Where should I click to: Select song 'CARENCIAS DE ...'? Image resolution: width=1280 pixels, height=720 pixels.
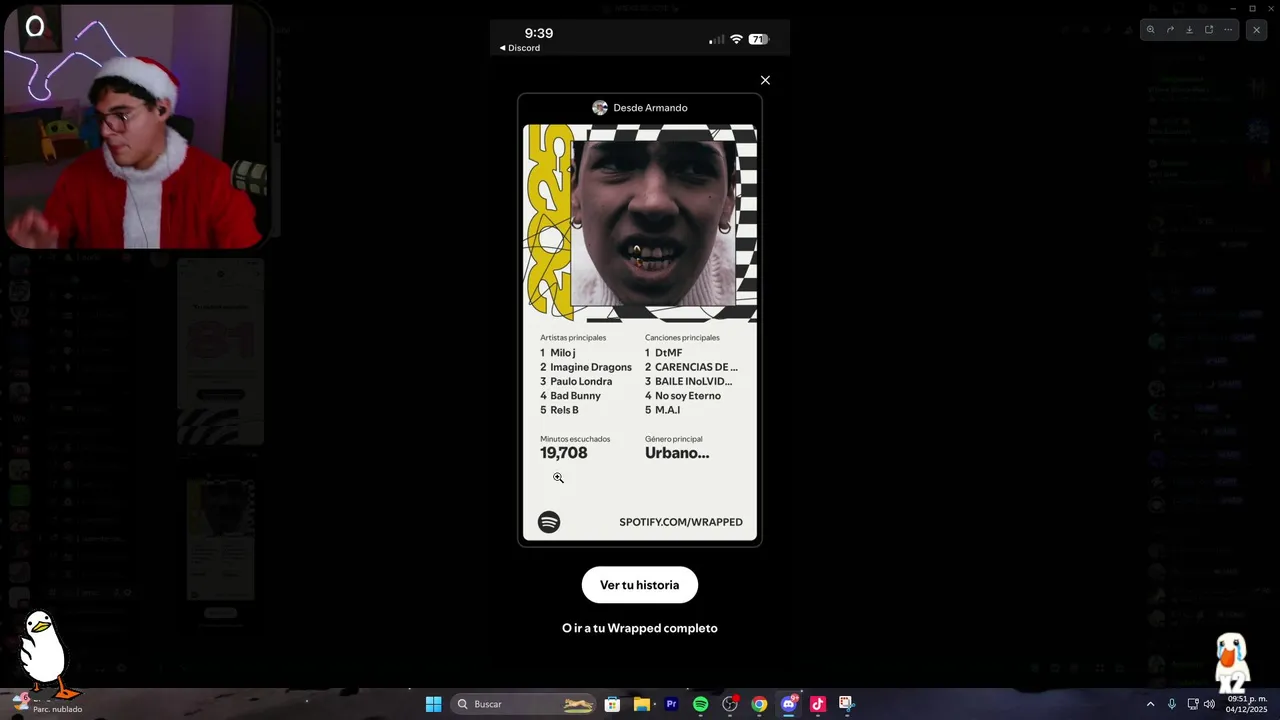click(x=696, y=367)
